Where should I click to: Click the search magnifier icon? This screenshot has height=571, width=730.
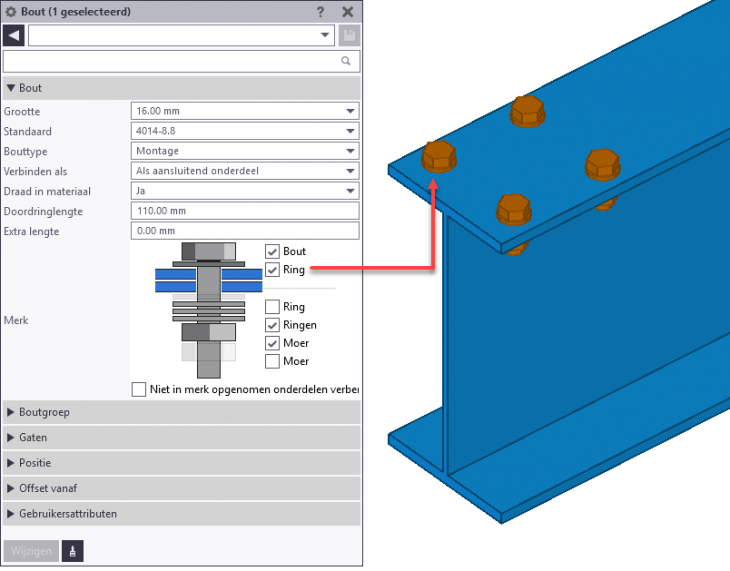346,61
